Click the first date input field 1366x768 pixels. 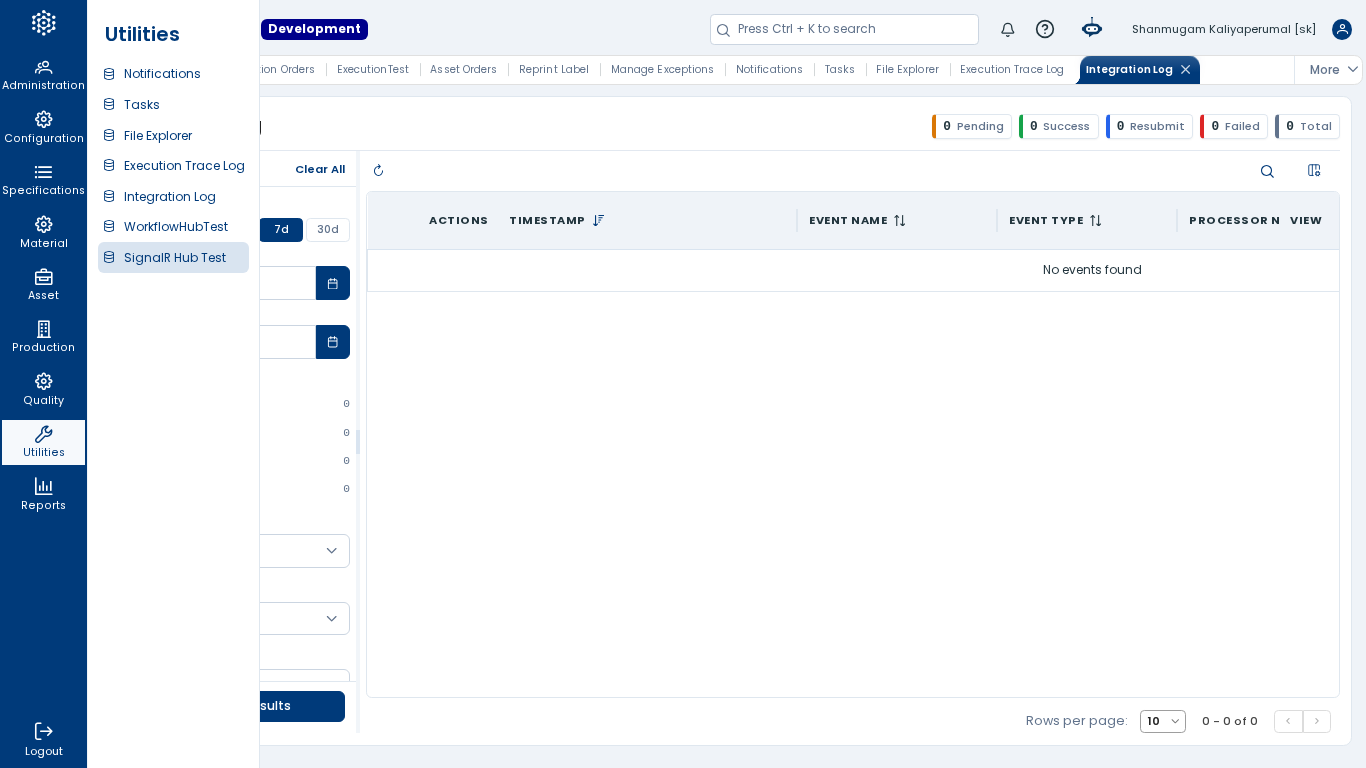click(288, 283)
